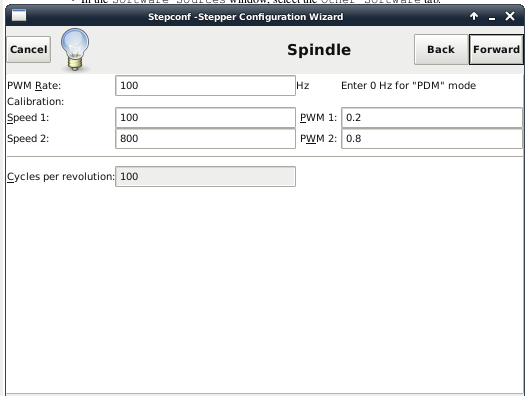Open the window menu icon in title bar
The width and height of the screenshot is (525, 396).
19,16
